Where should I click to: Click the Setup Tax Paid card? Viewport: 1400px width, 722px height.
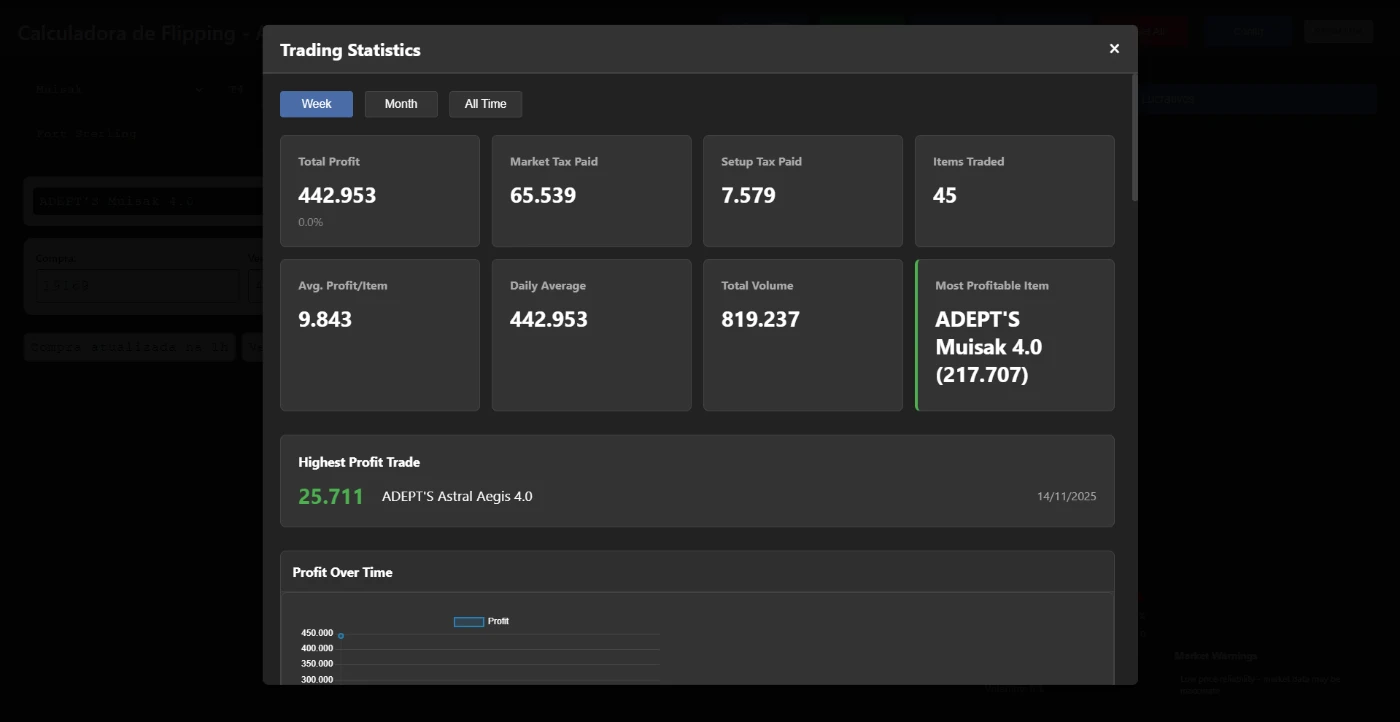click(802, 191)
